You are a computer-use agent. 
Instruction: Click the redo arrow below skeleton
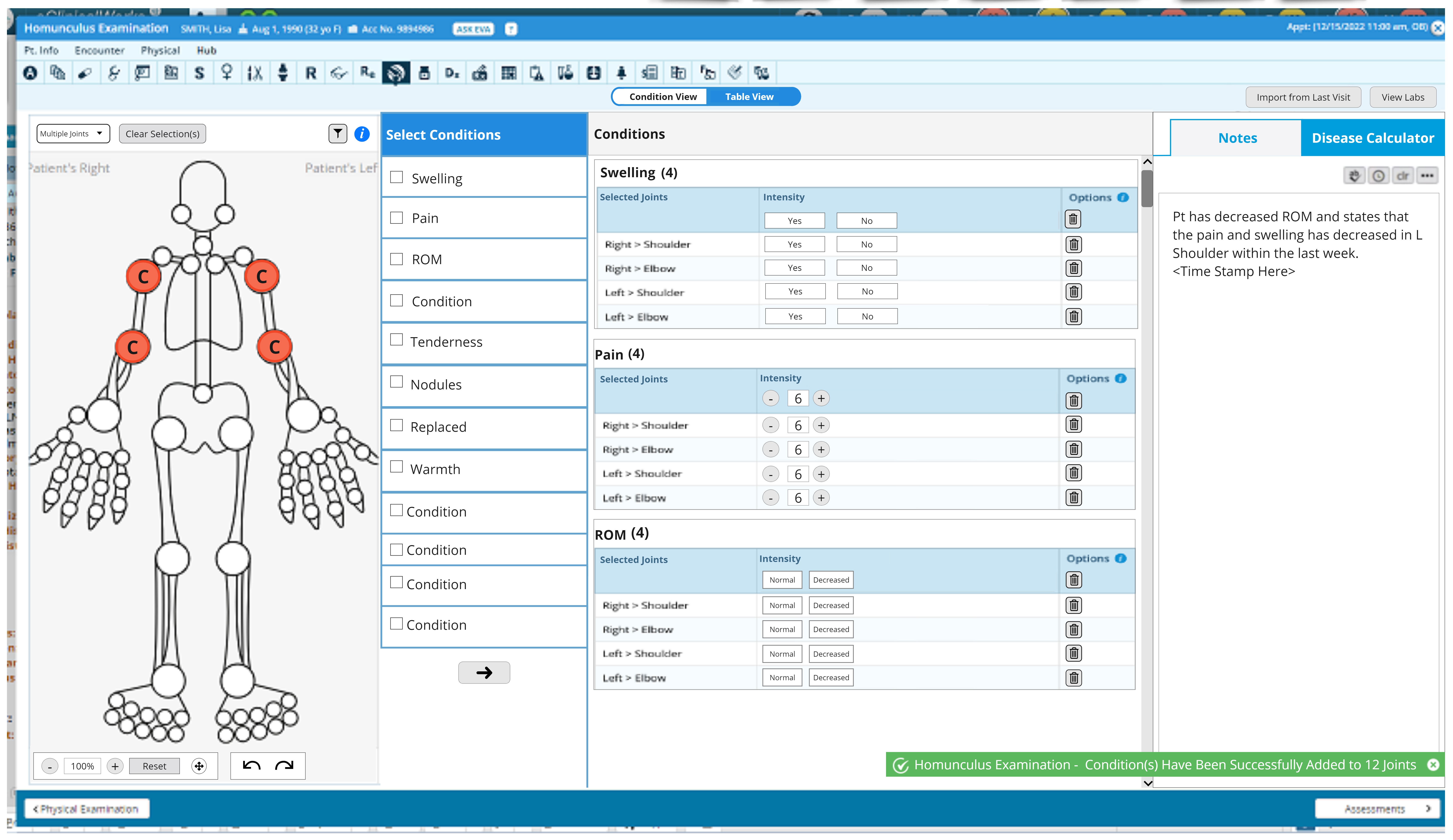click(284, 766)
